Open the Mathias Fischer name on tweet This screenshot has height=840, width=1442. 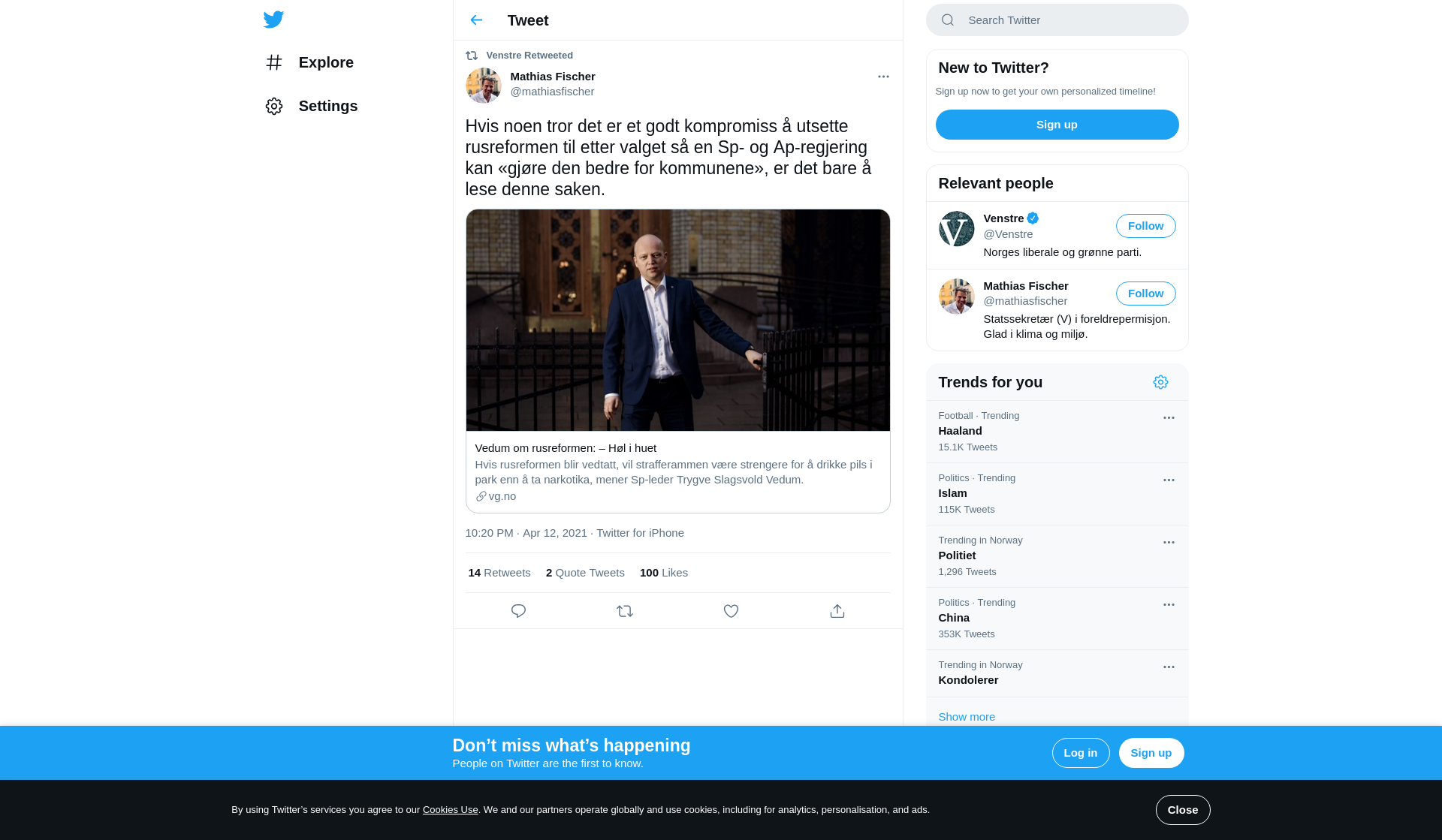click(x=553, y=77)
